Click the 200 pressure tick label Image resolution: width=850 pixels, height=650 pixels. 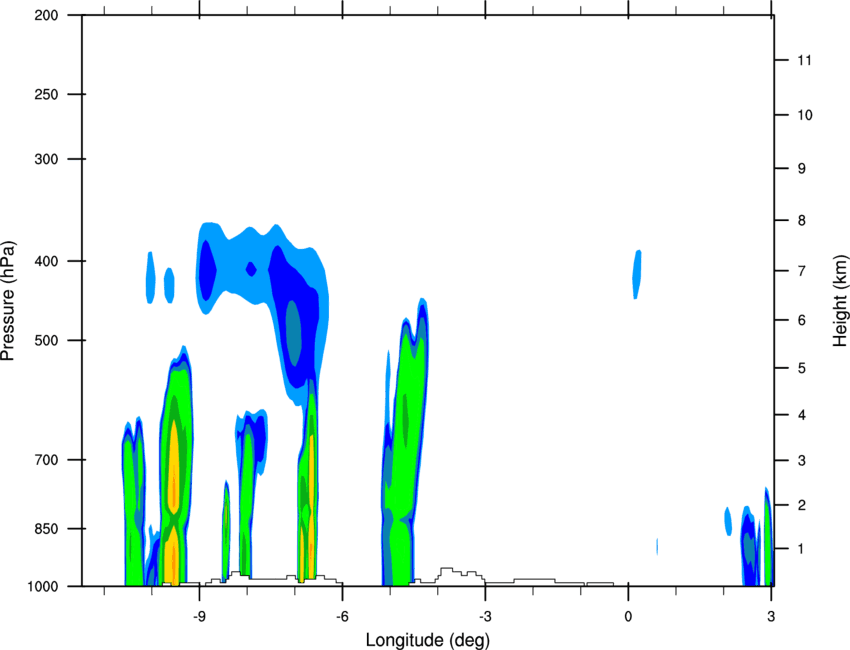click(46, 15)
